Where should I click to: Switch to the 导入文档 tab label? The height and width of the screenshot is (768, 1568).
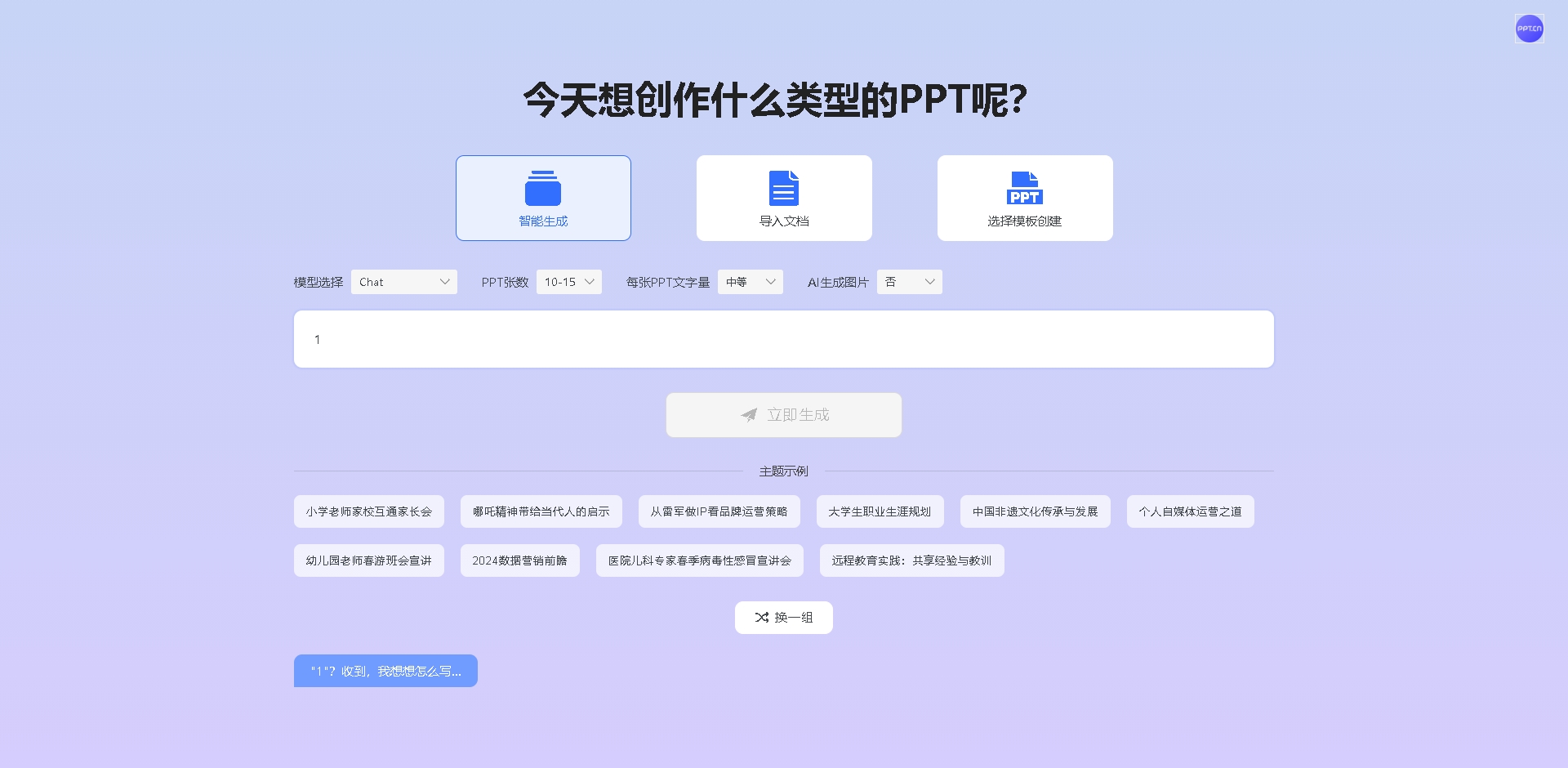pos(784,221)
